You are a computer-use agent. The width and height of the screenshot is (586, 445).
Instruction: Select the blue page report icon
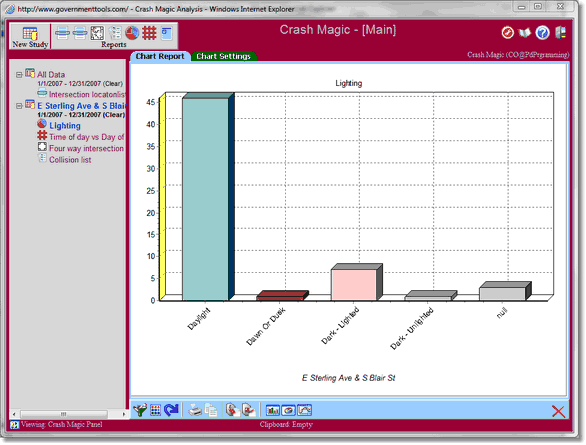[167, 33]
